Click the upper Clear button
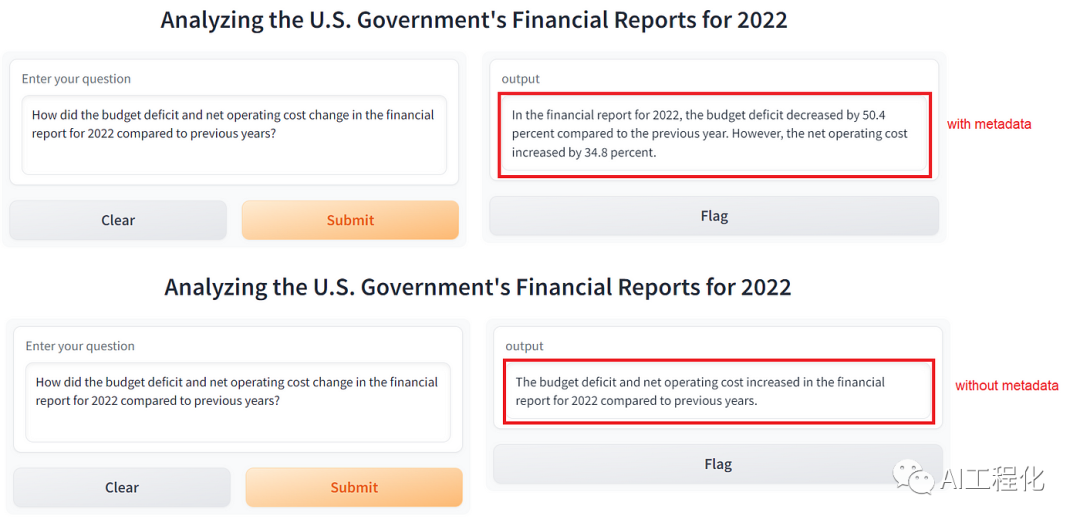The height and width of the screenshot is (526, 1080). (x=118, y=220)
